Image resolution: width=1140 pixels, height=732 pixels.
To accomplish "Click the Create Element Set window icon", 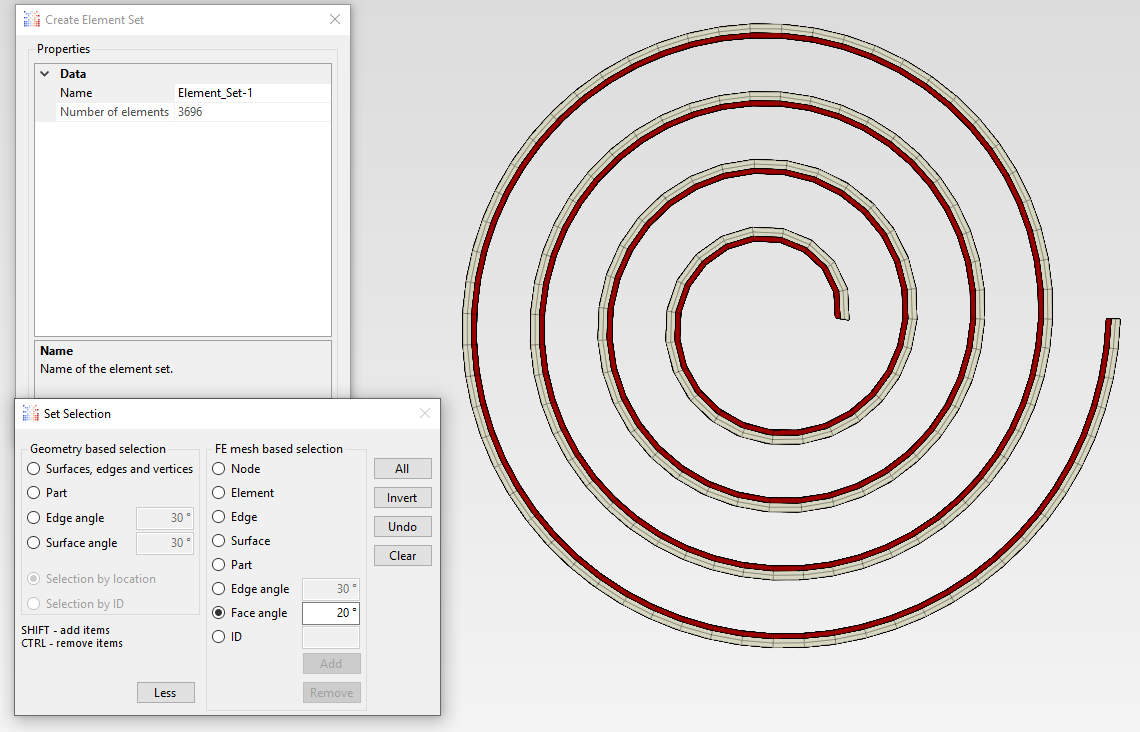I will tap(31, 20).
